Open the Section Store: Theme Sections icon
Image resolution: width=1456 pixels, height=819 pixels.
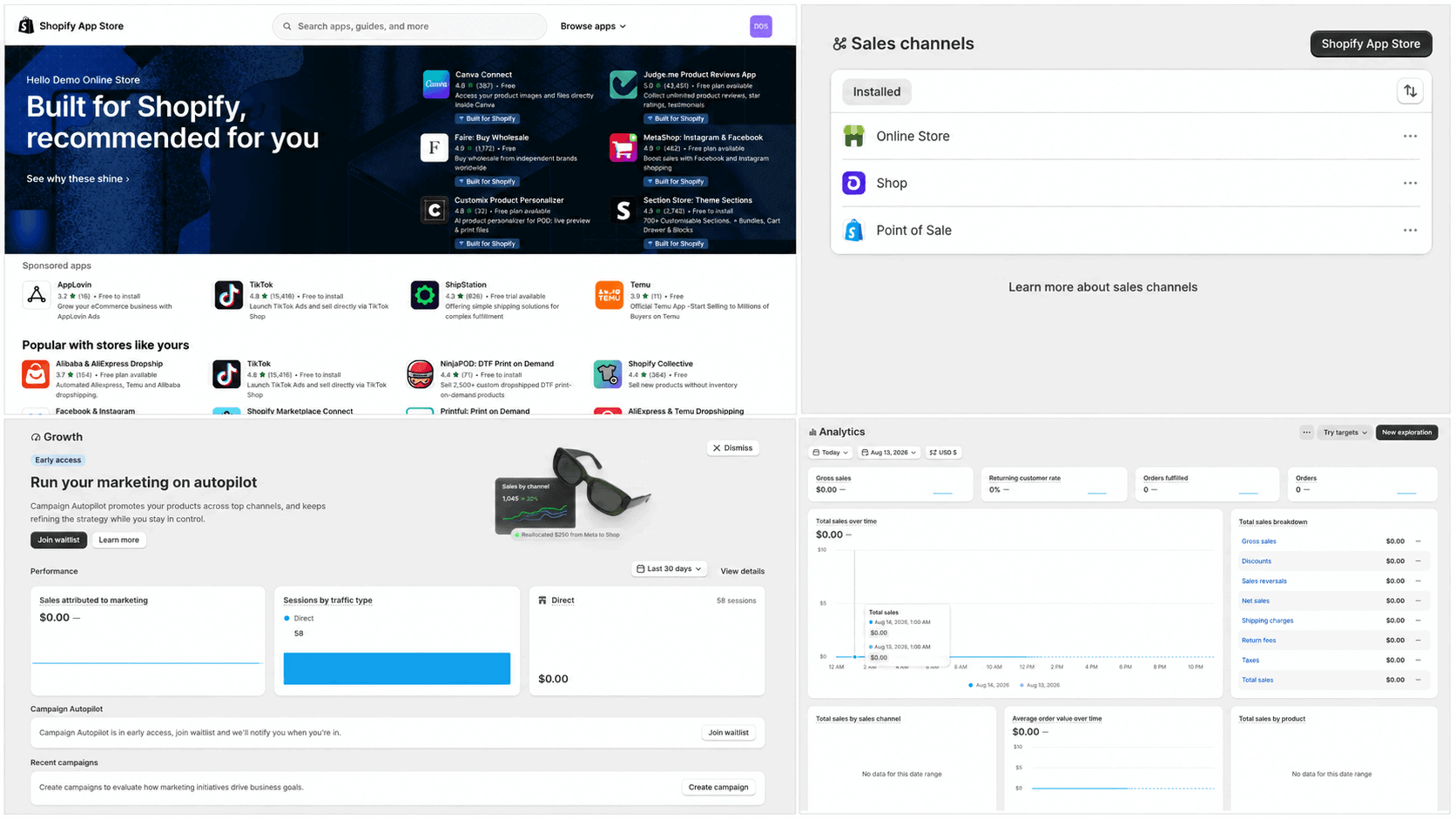pos(624,210)
